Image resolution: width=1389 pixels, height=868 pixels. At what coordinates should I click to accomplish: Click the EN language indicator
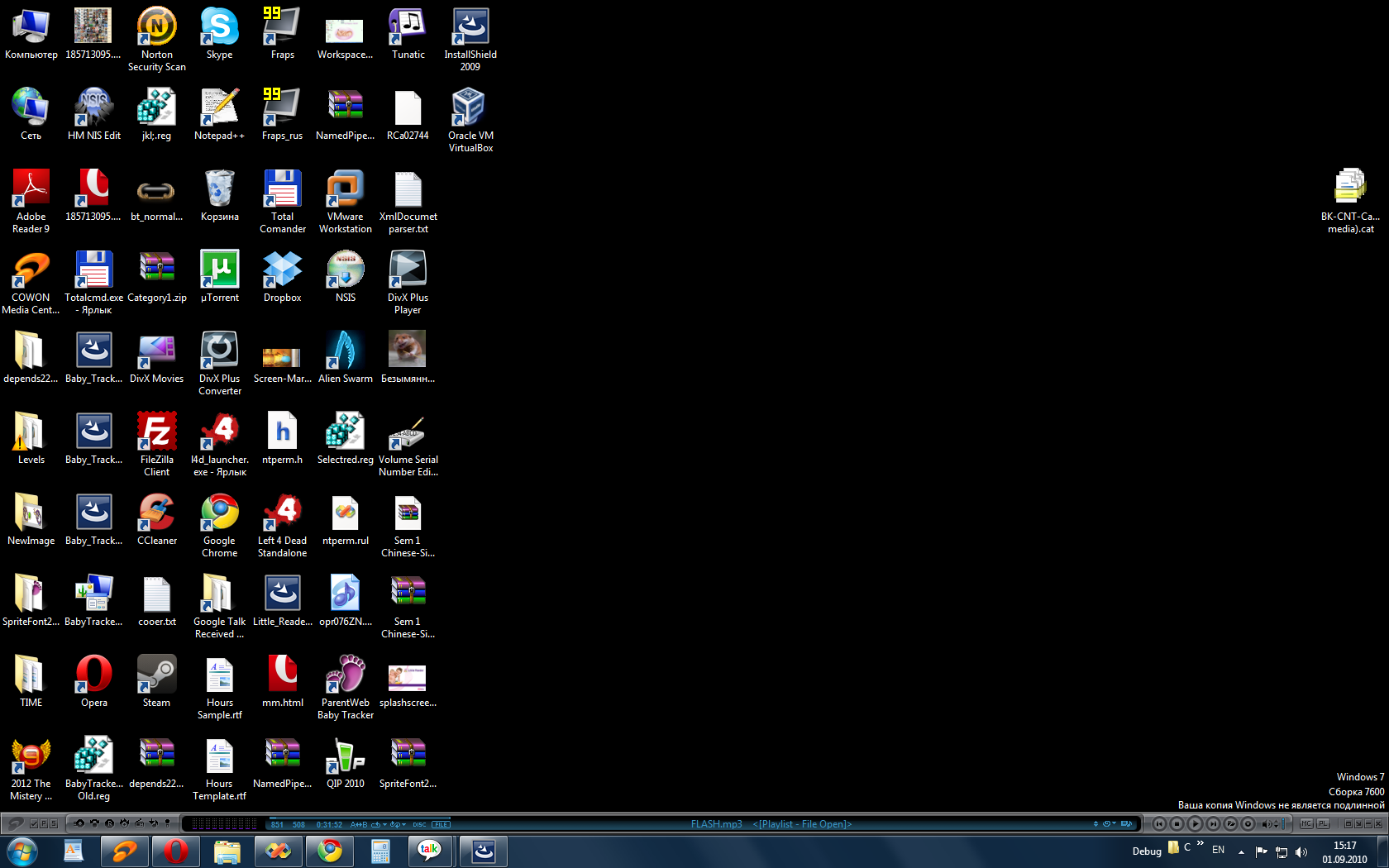pyautogui.click(x=1218, y=850)
